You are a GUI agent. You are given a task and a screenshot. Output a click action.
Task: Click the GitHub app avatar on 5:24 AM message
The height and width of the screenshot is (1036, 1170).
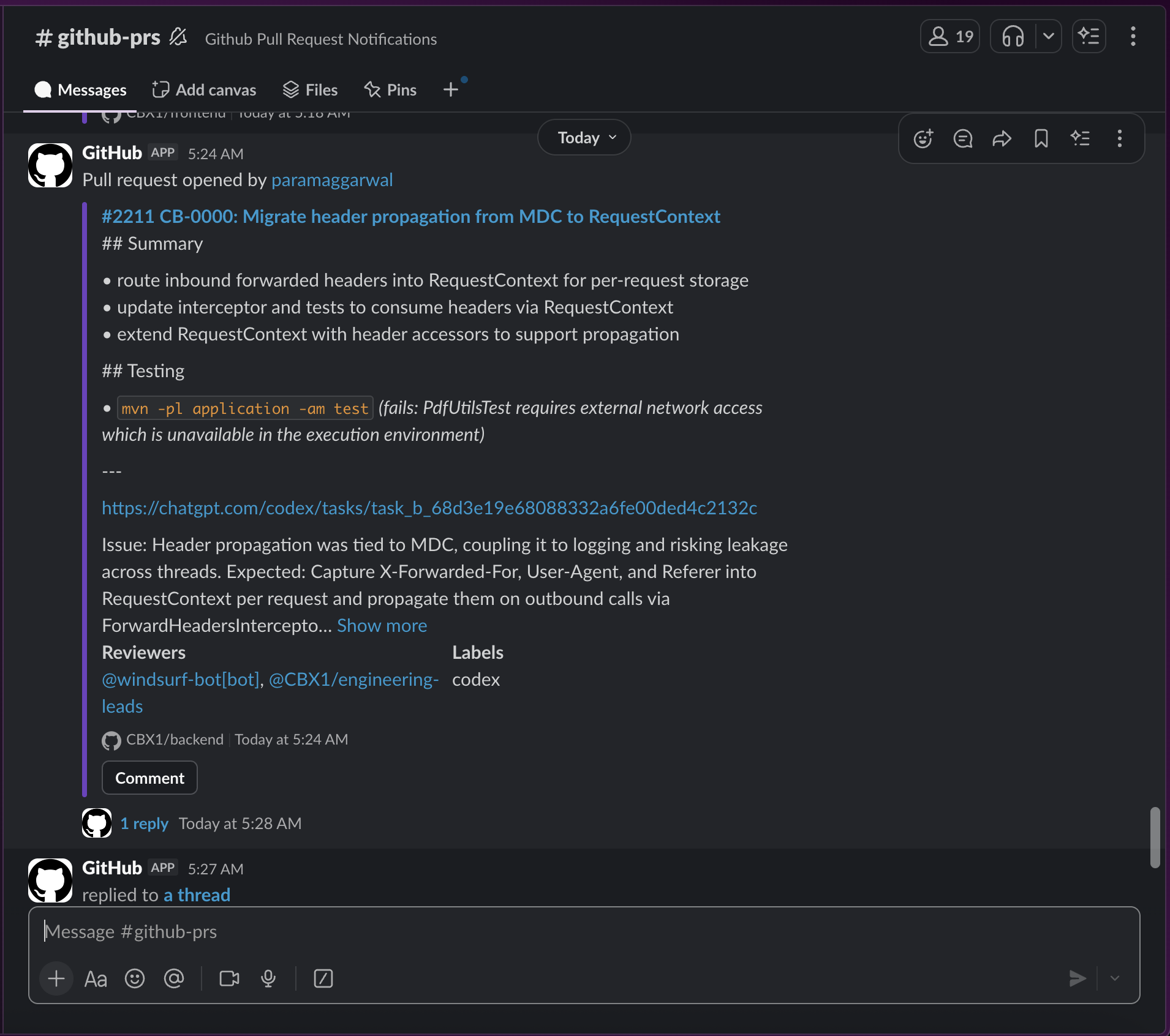pyautogui.click(x=50, y=165)
